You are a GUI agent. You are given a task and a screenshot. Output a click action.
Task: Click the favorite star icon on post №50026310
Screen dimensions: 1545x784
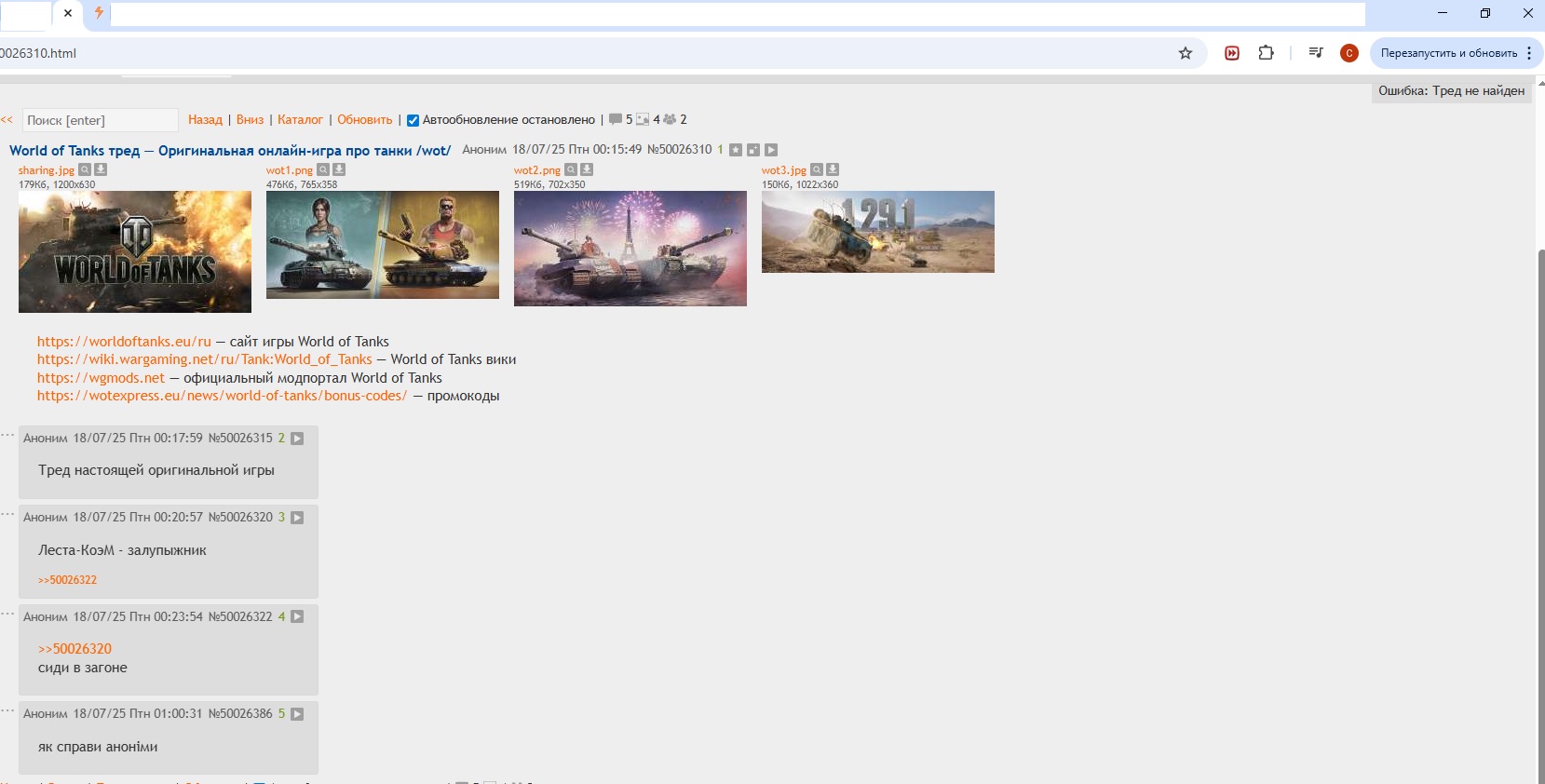pos(736,150)
